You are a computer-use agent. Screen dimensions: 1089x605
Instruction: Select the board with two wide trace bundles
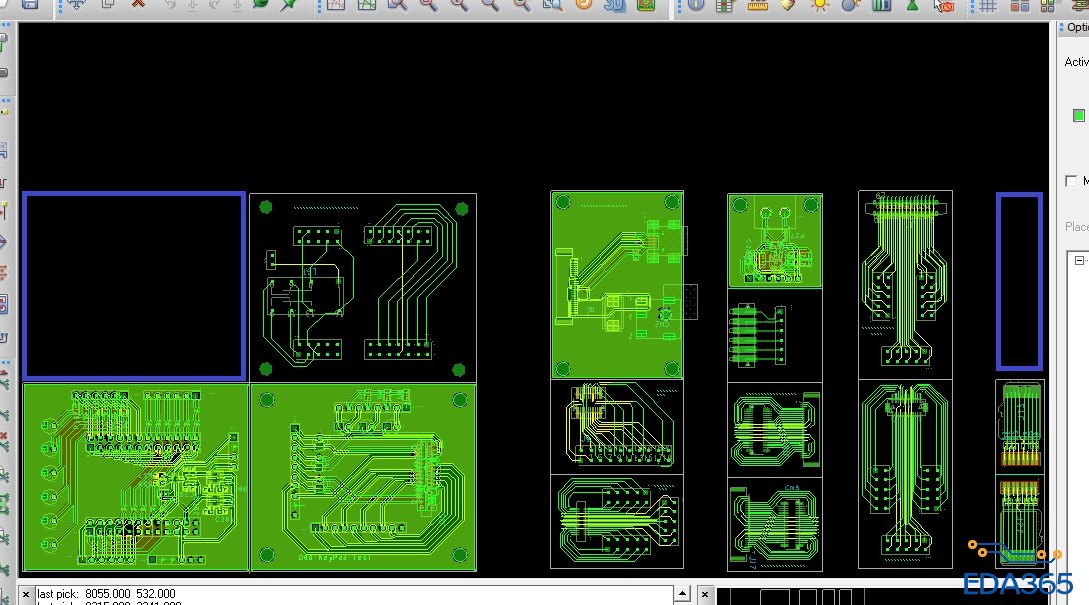point(363,288)
